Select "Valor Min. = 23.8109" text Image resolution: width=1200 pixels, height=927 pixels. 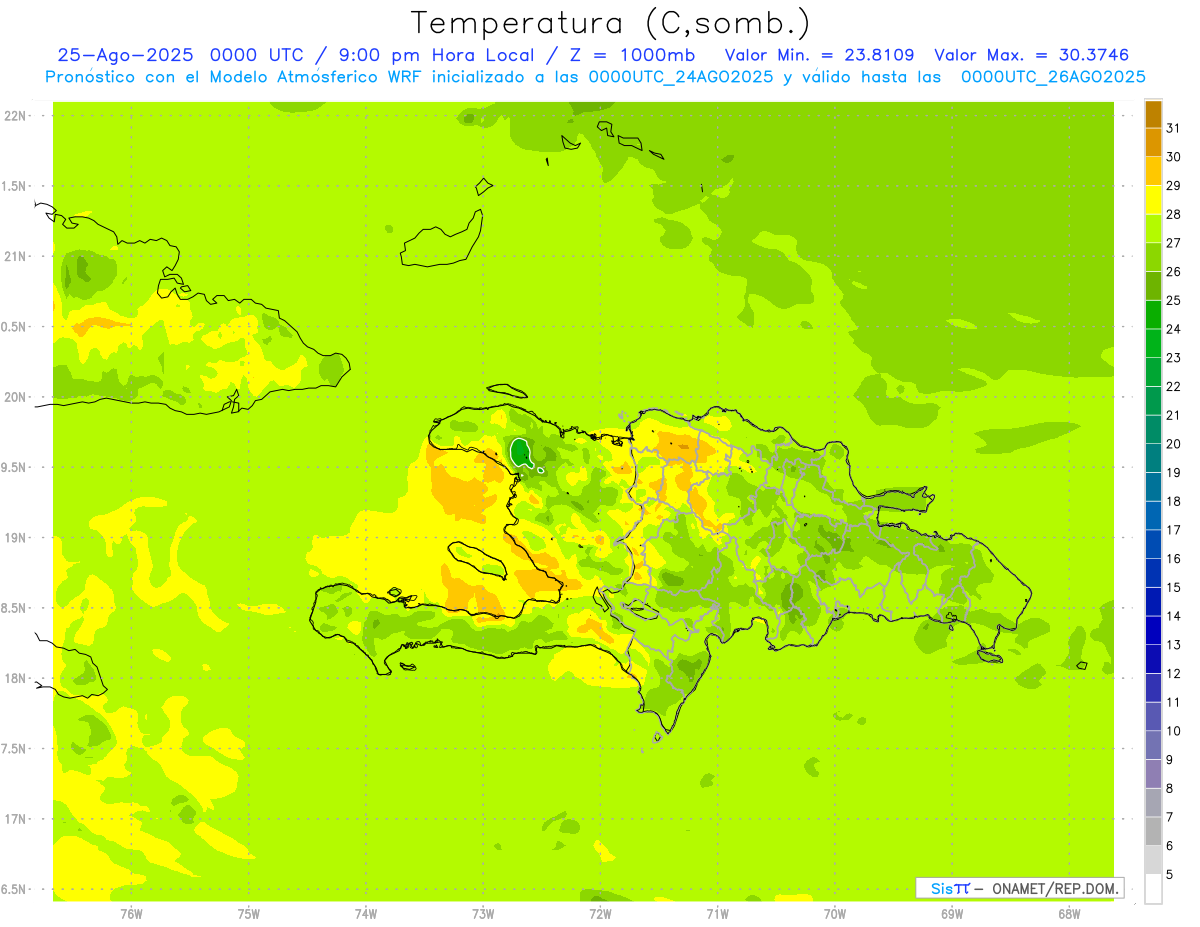click(820, 55)
